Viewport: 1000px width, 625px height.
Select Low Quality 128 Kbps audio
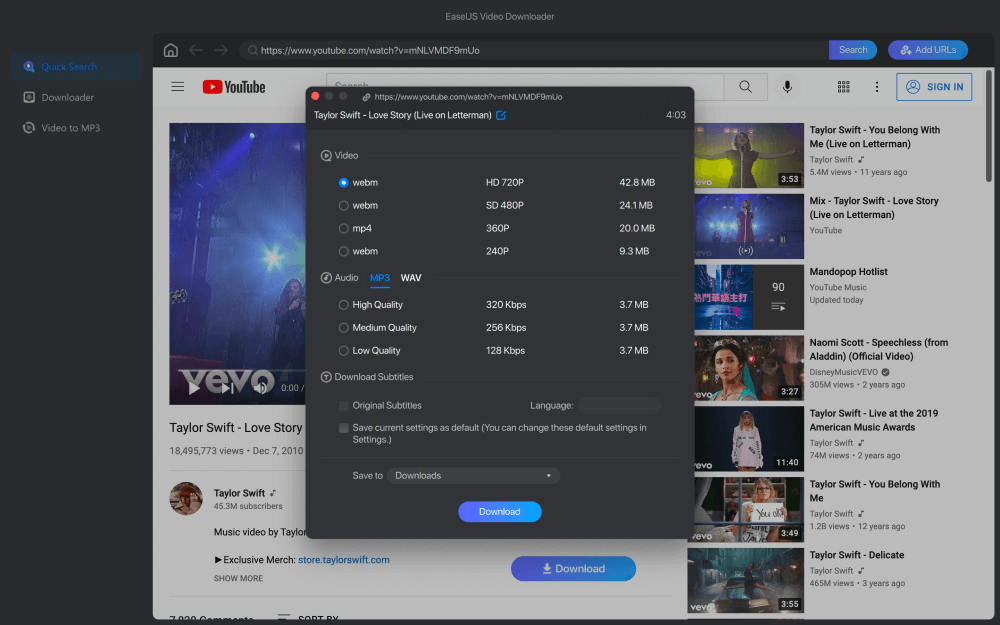point(344,351)
